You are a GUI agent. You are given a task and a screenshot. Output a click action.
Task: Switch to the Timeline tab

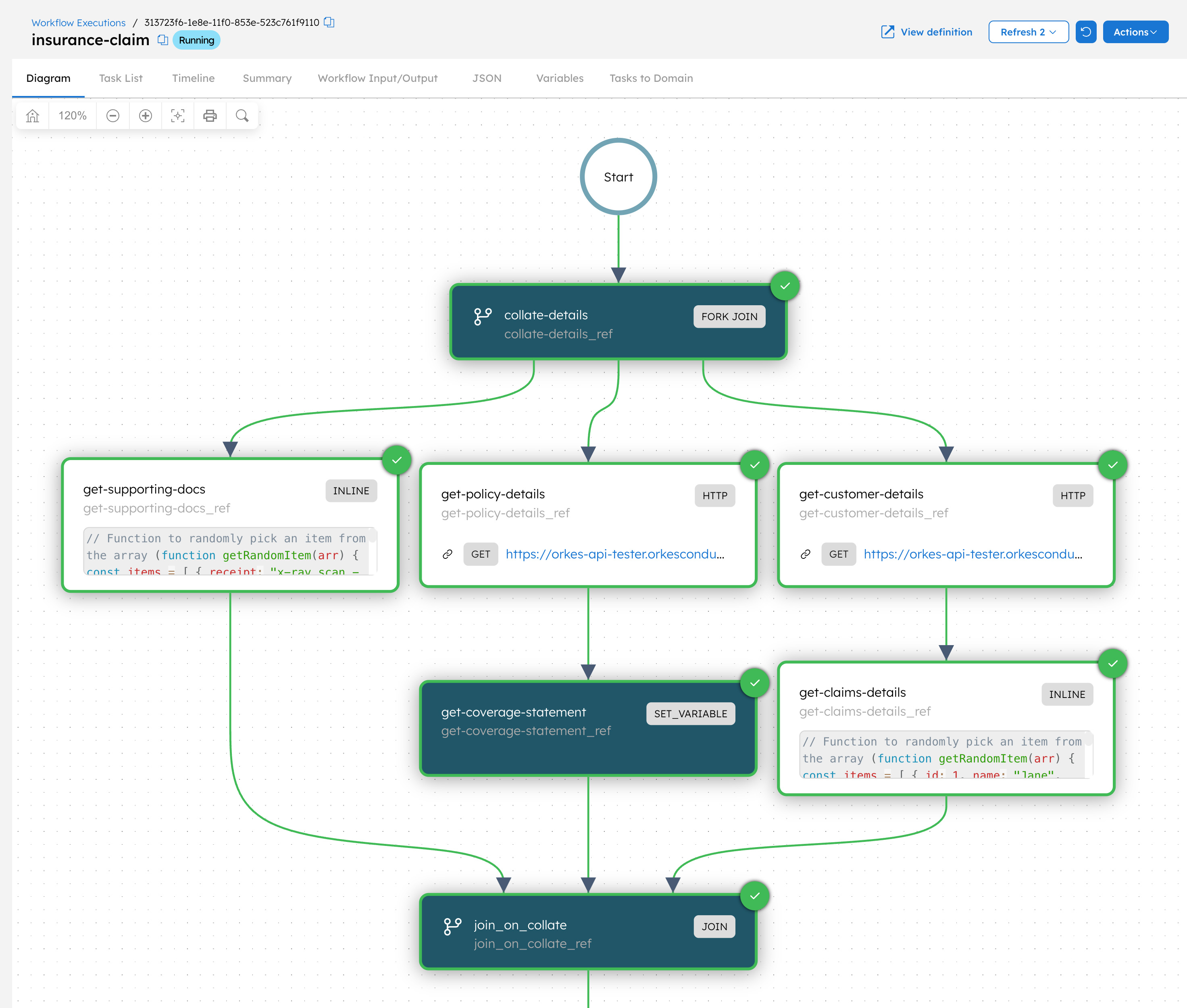pyautogui.click(x=193, y=78)
